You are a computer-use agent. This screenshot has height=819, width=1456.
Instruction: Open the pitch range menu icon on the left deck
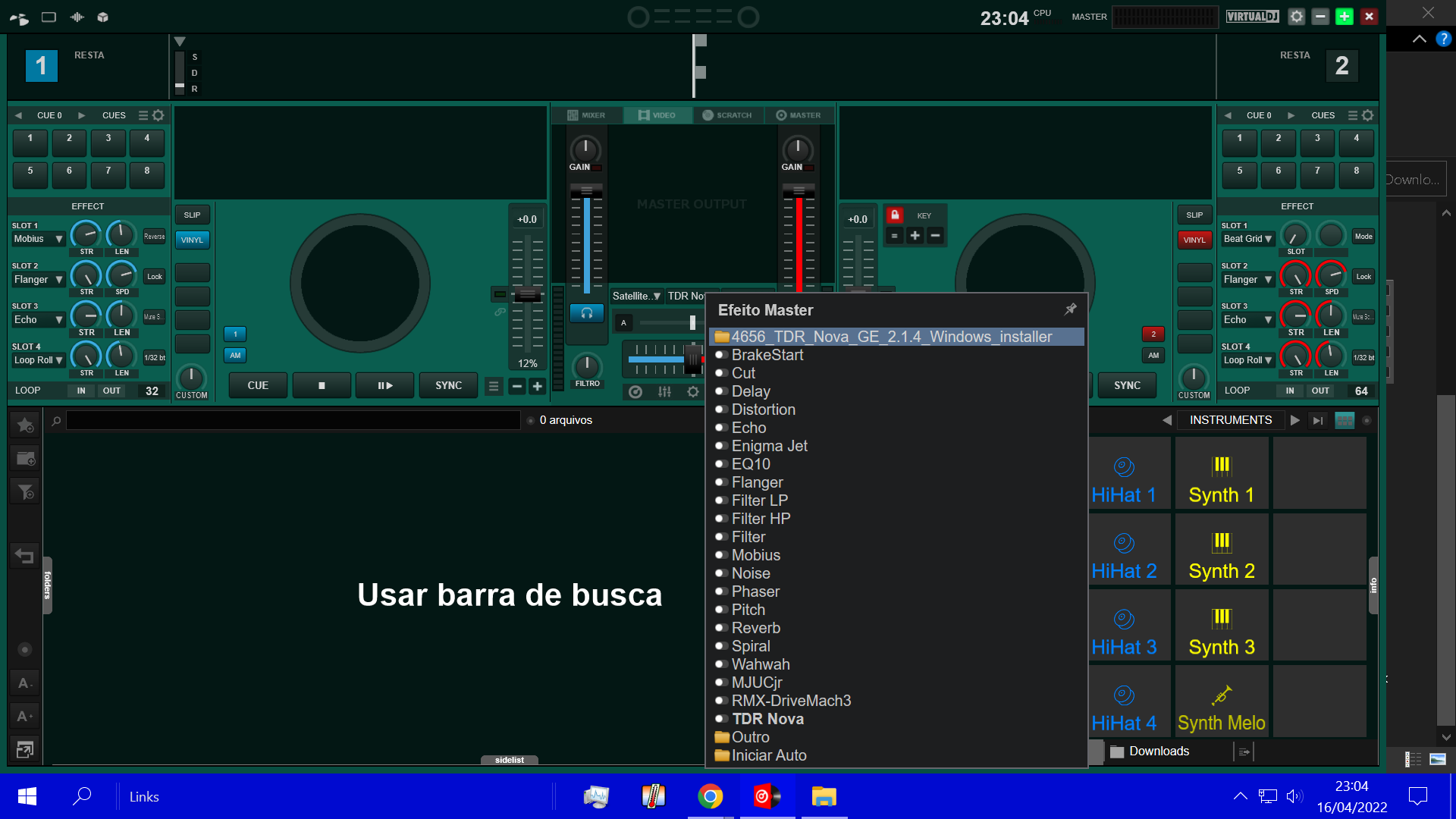pos(494,386)
